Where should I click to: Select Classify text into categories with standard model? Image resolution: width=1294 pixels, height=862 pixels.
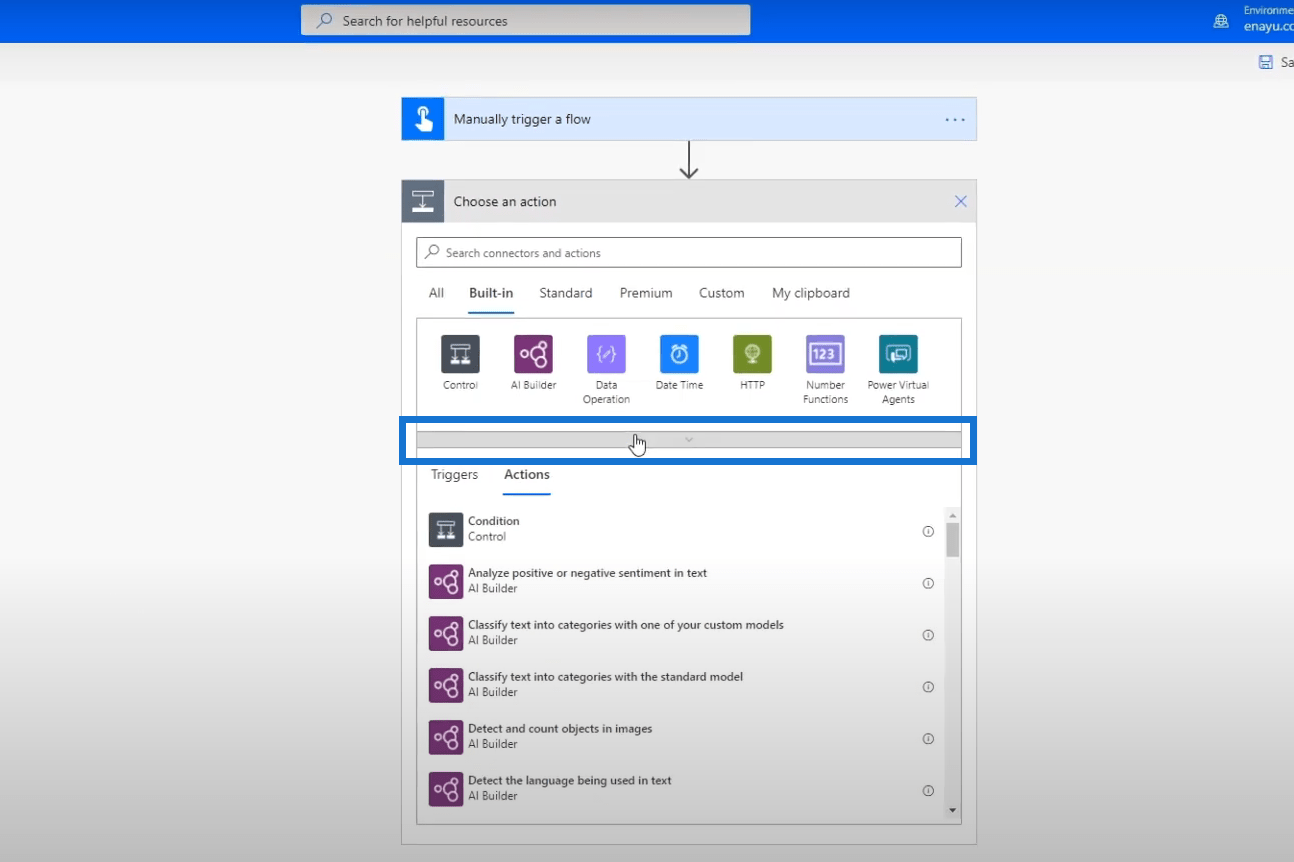pyautogui.click(x=605, y=677)
